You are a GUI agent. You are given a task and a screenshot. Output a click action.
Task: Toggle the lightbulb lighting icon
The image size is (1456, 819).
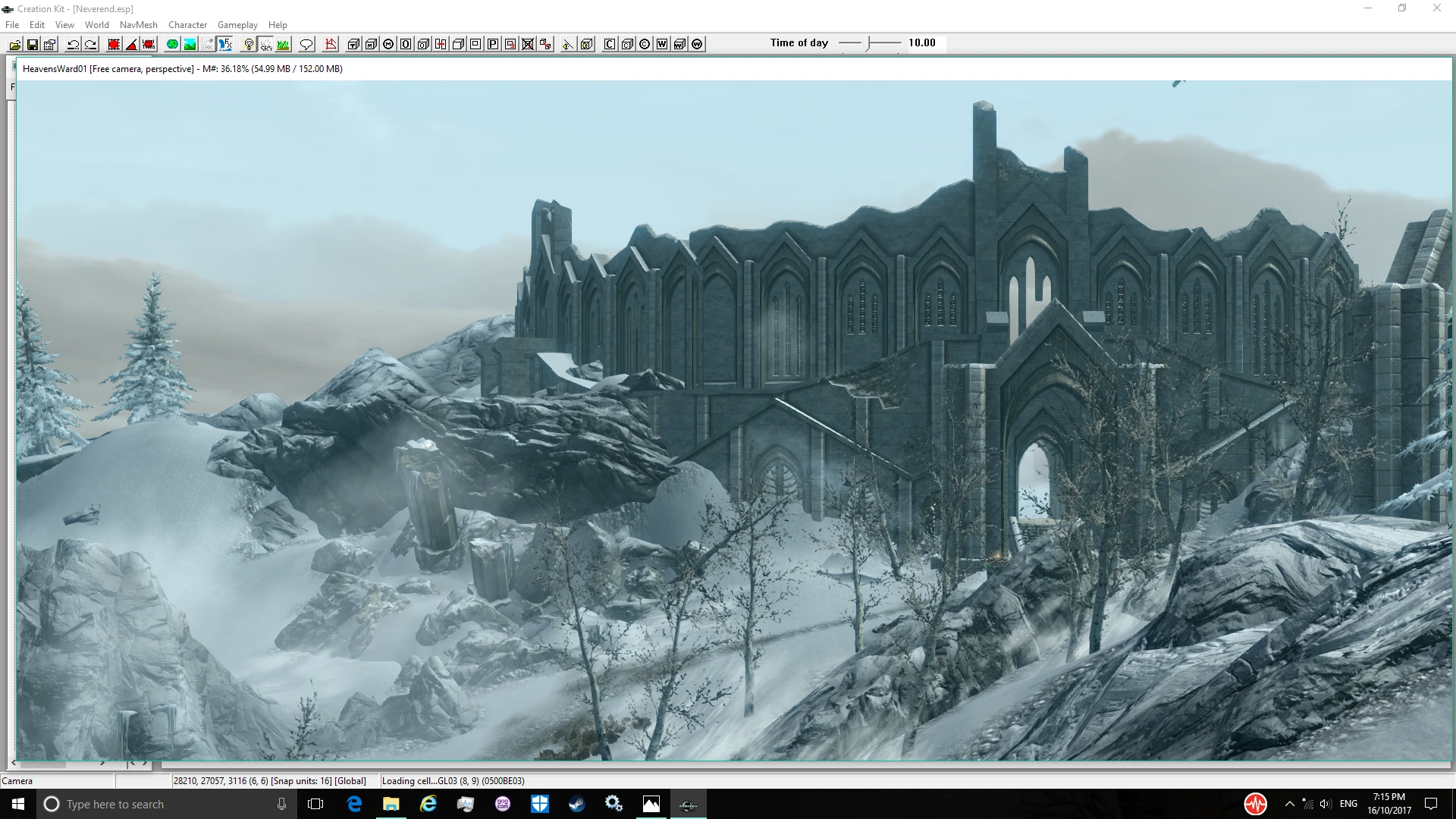(249, 44)
